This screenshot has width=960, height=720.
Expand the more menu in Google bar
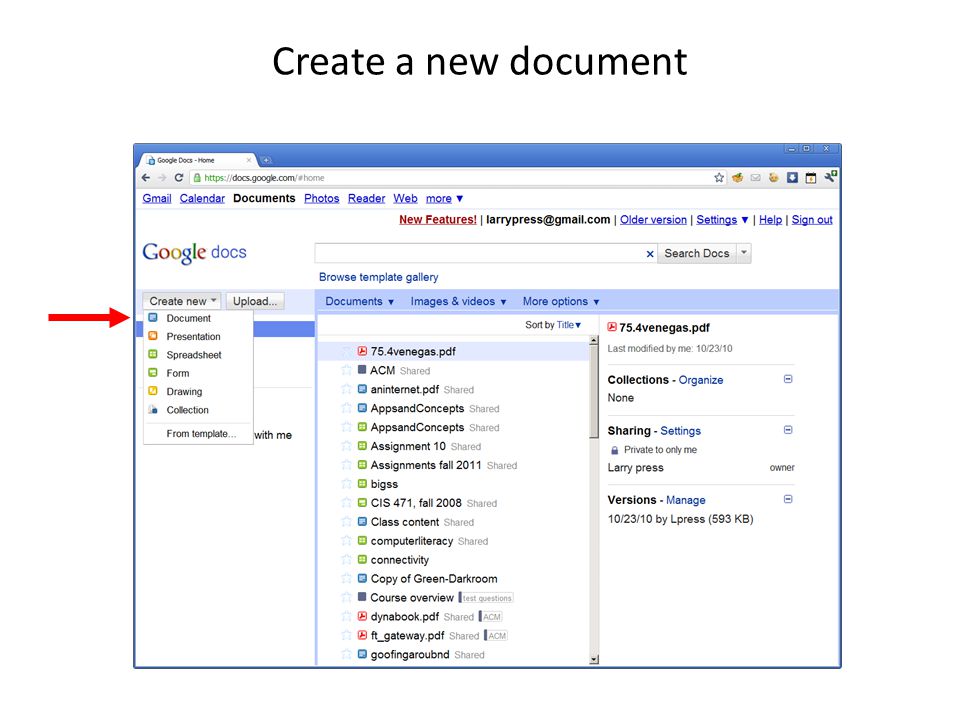pos(444,198)
